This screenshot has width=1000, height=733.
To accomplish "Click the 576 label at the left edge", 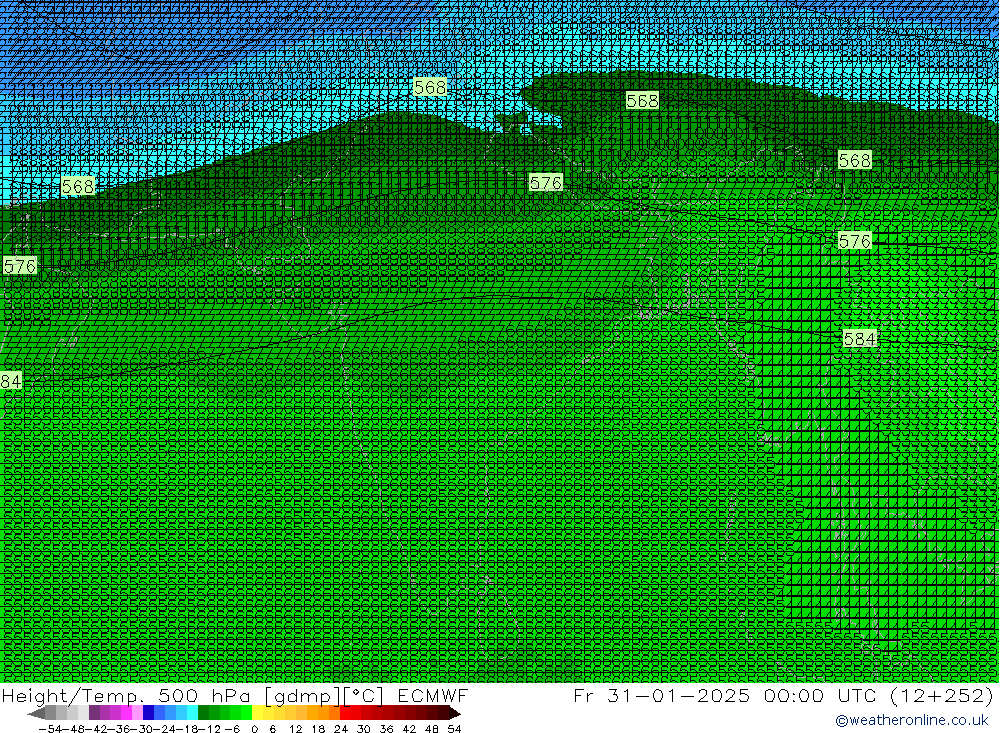I will point(19,266).
